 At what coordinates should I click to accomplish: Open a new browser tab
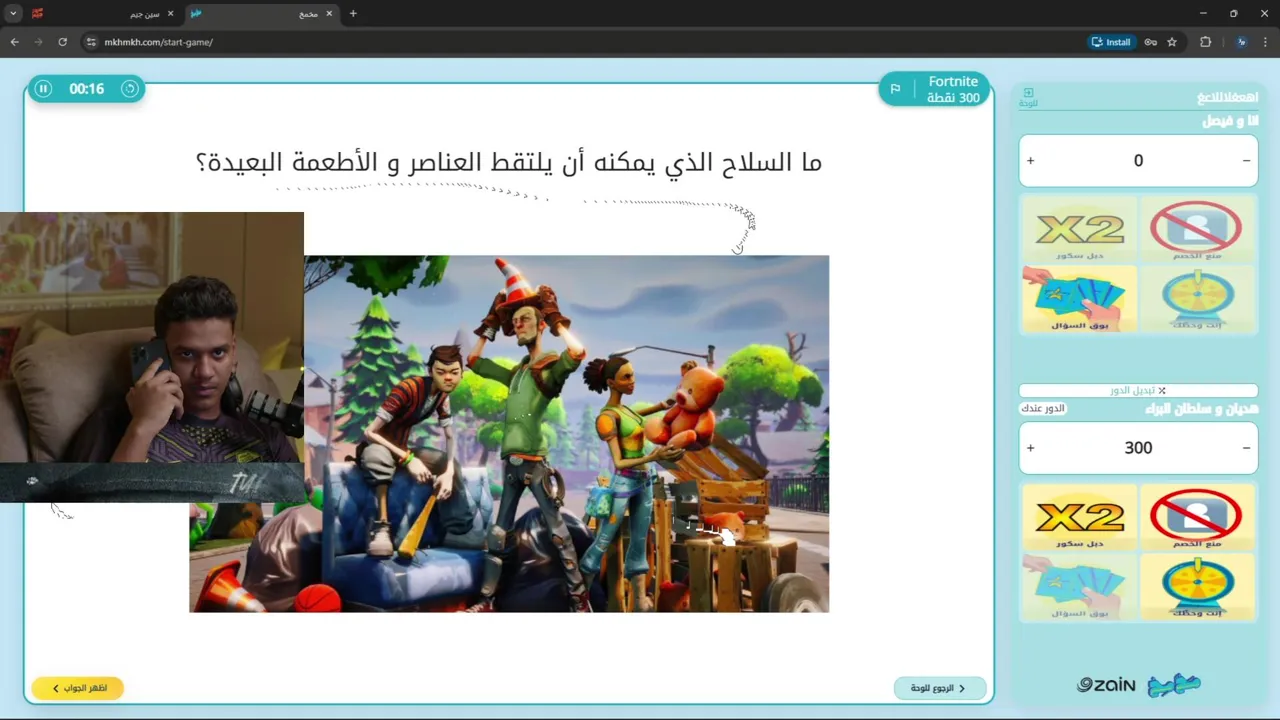[x=353, y=14]
